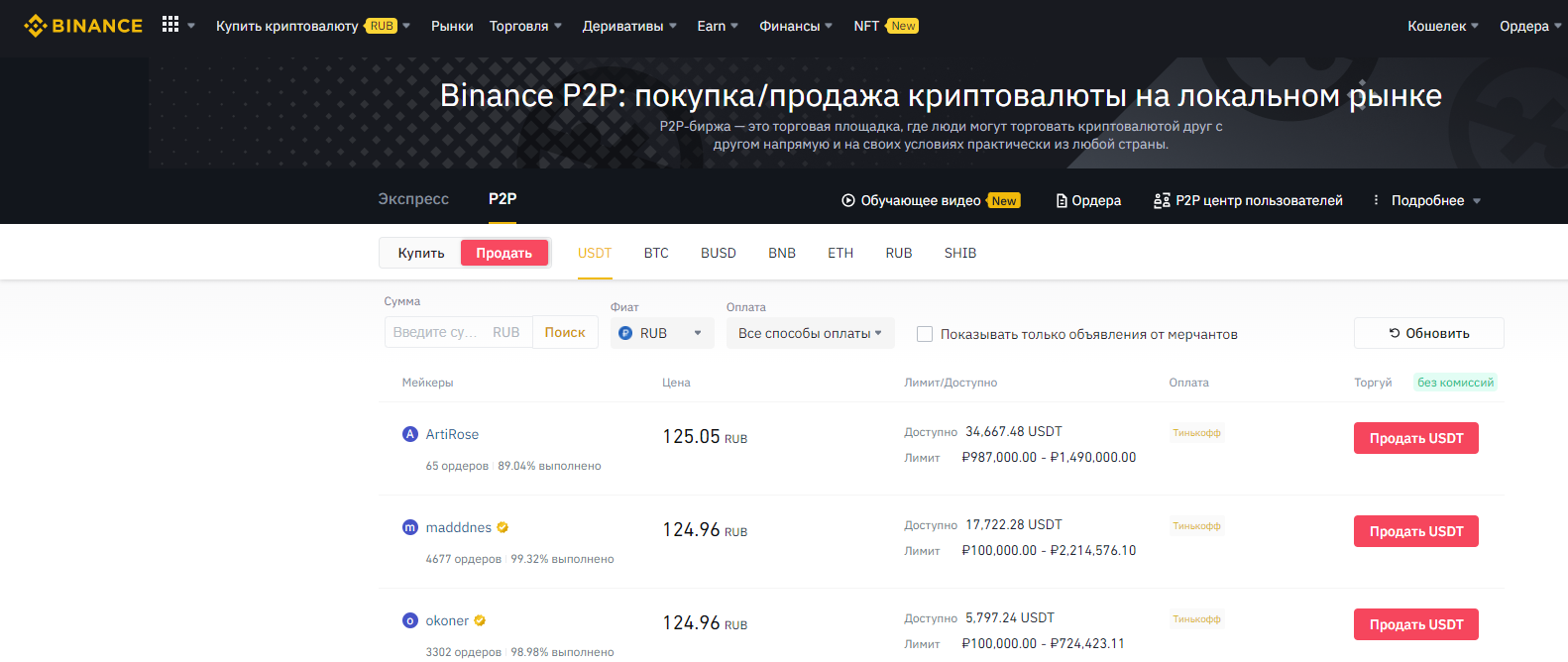The image size is (1568, 662).
Task: Click Тинькофф payment tag for ArtiRose
Action: (1196, 433)
